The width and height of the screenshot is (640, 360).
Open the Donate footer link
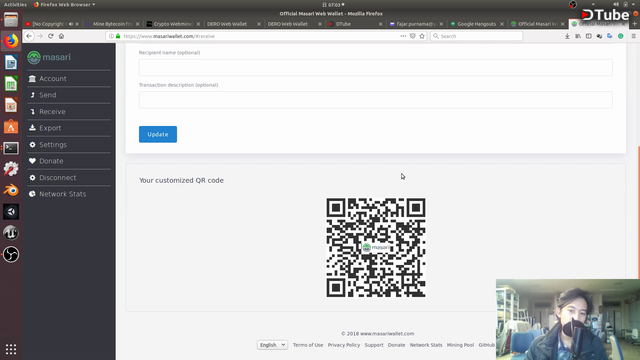coord(396,345)
